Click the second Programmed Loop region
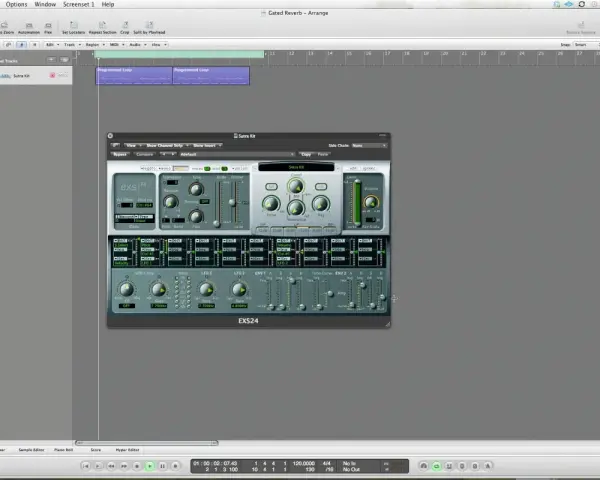Screen dimensions: 600x480 click(211, 75)
